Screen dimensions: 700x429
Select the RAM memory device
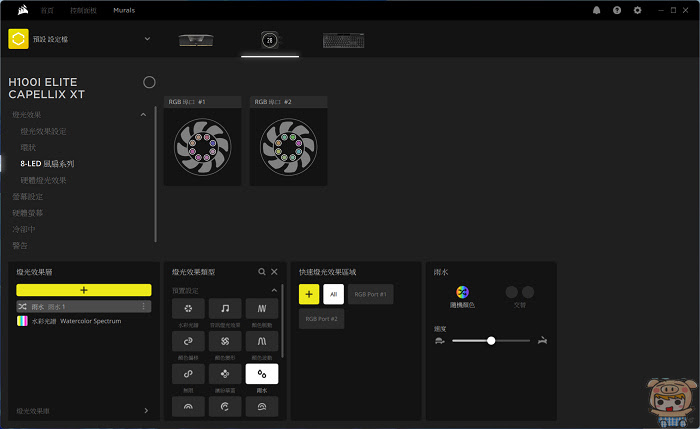coord(196,40)
